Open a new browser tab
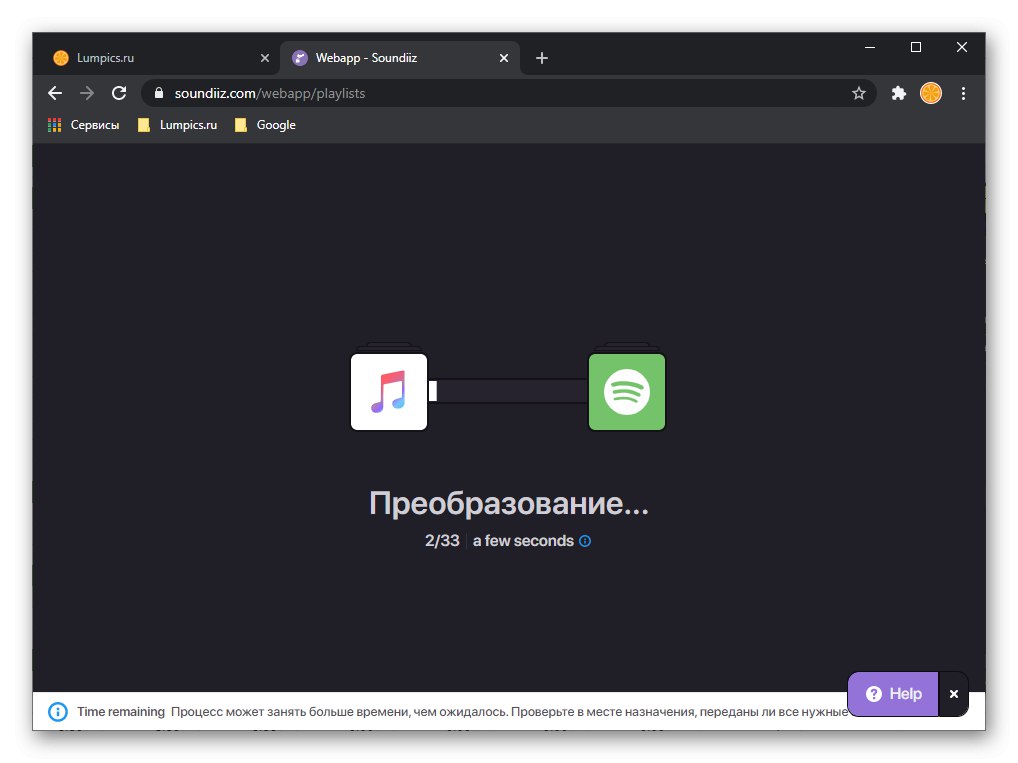1018x763 pixels. pyautogui.click(x=542, y=58)
